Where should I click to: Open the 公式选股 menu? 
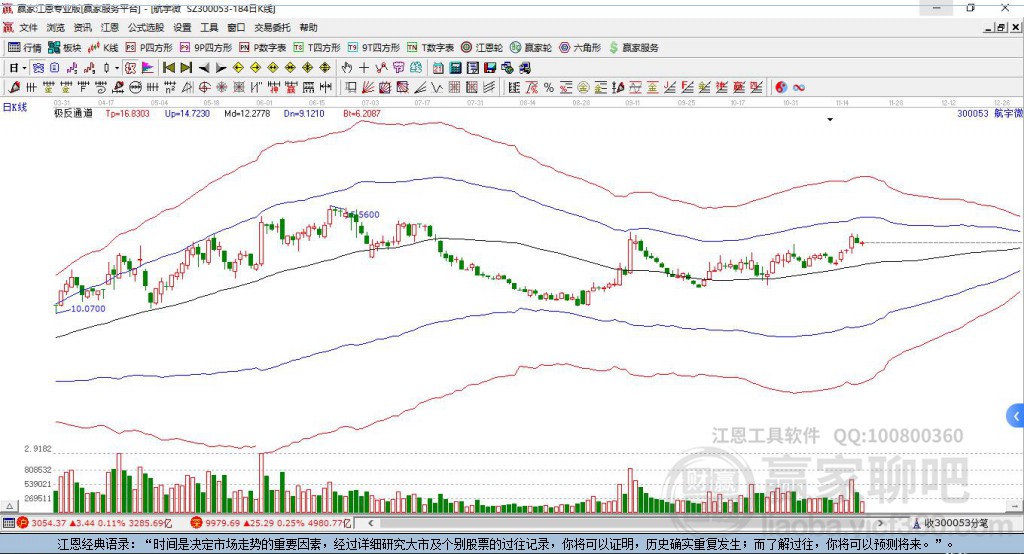(146, 27)
